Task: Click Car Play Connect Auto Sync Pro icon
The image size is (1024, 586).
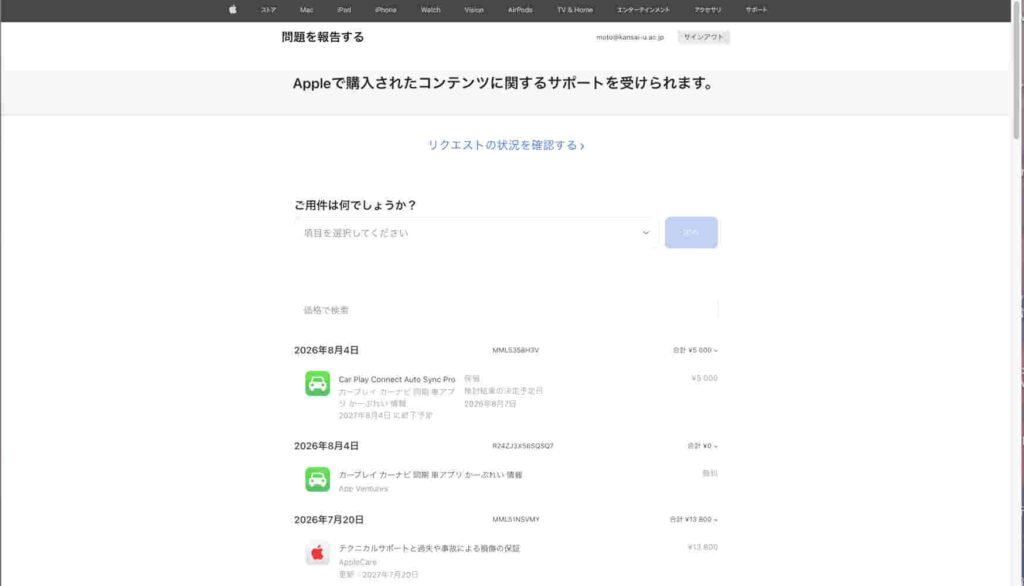Action: point(317,383)
